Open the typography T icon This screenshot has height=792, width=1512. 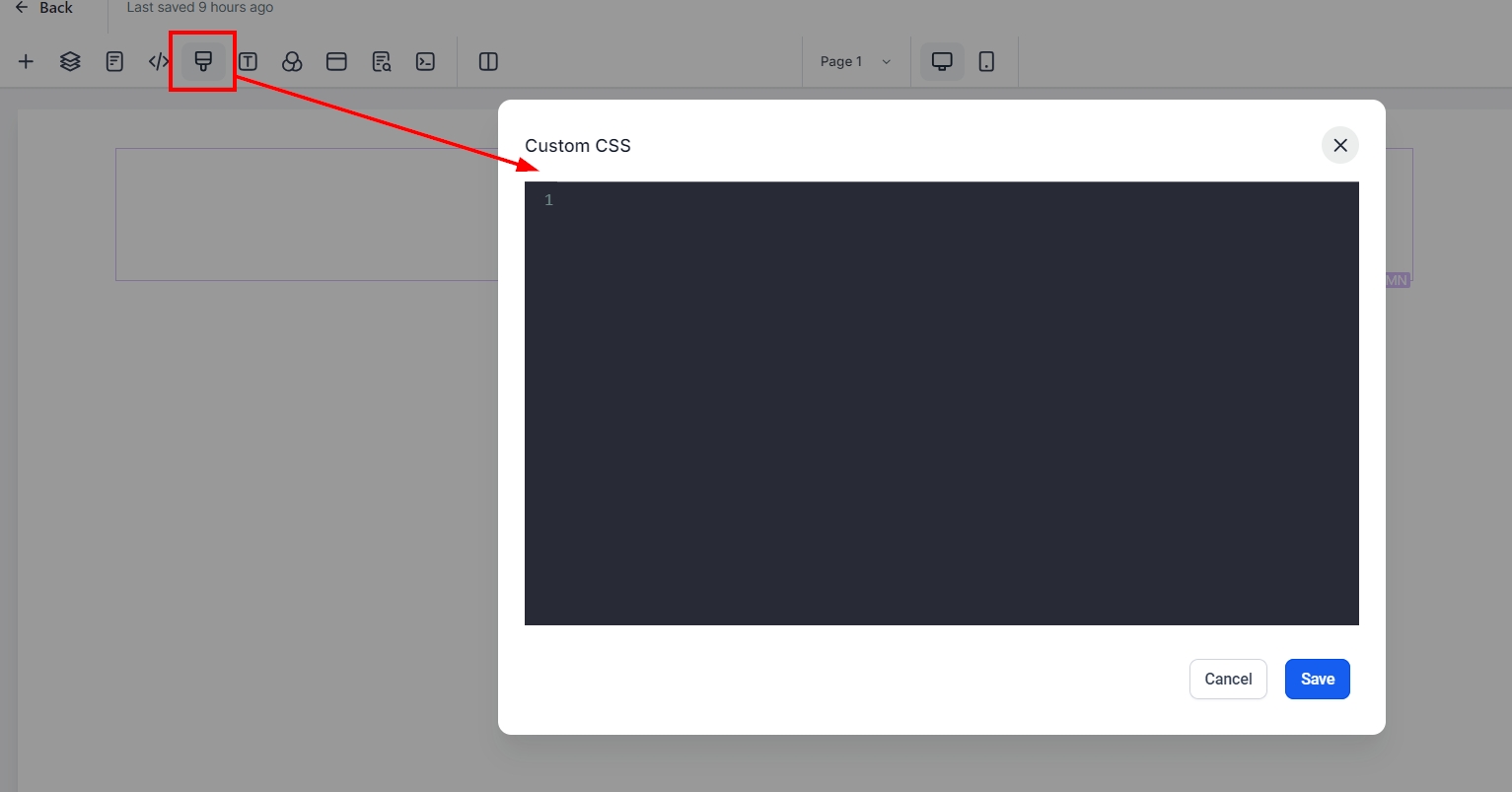pyautogui.click(x=248, y=61)
